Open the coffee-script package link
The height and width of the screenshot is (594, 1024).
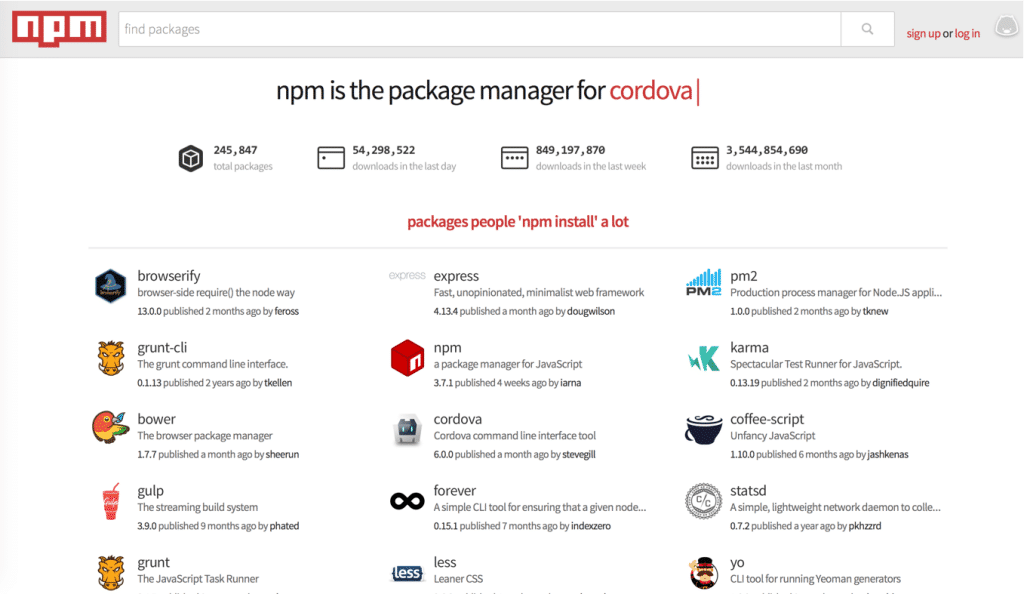[767, 418]
